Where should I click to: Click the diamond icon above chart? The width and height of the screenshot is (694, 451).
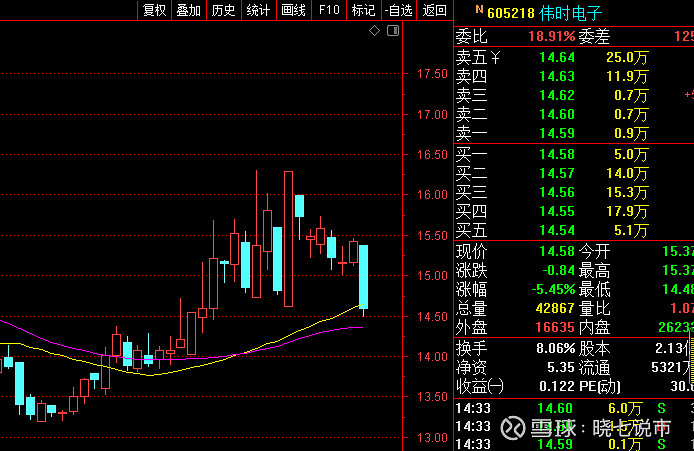point(374,31)
